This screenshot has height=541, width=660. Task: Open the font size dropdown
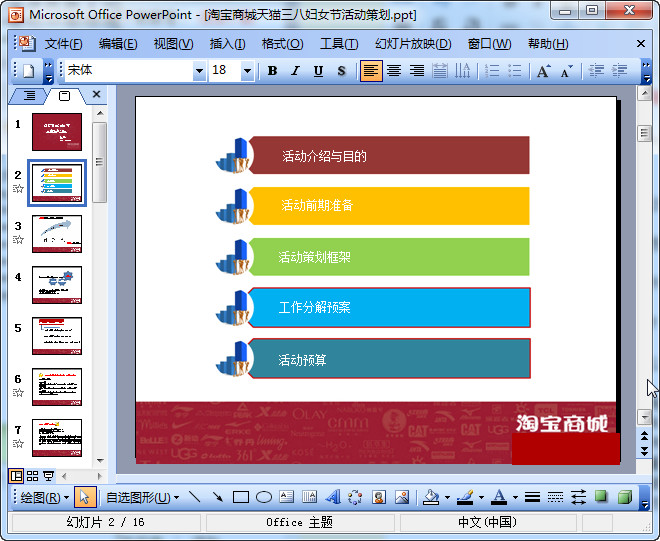click(247, 71)
